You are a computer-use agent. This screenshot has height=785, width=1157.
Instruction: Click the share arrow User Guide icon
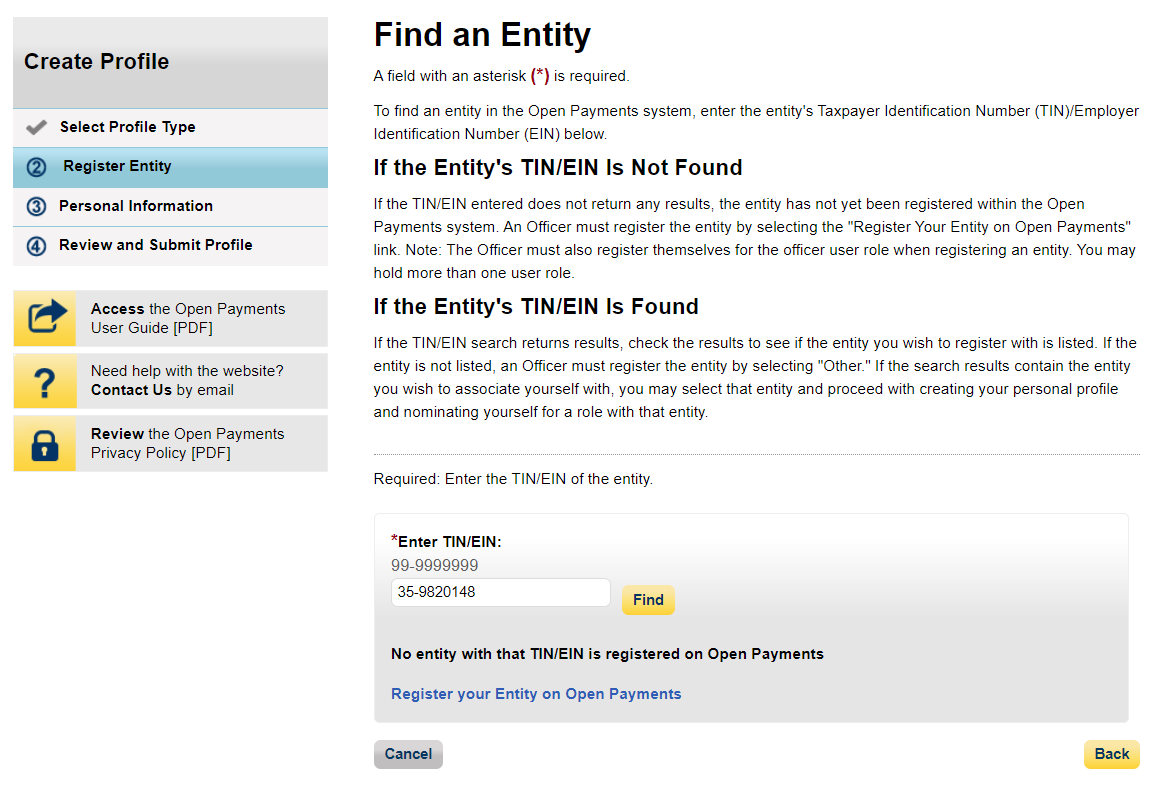[45, 318]
